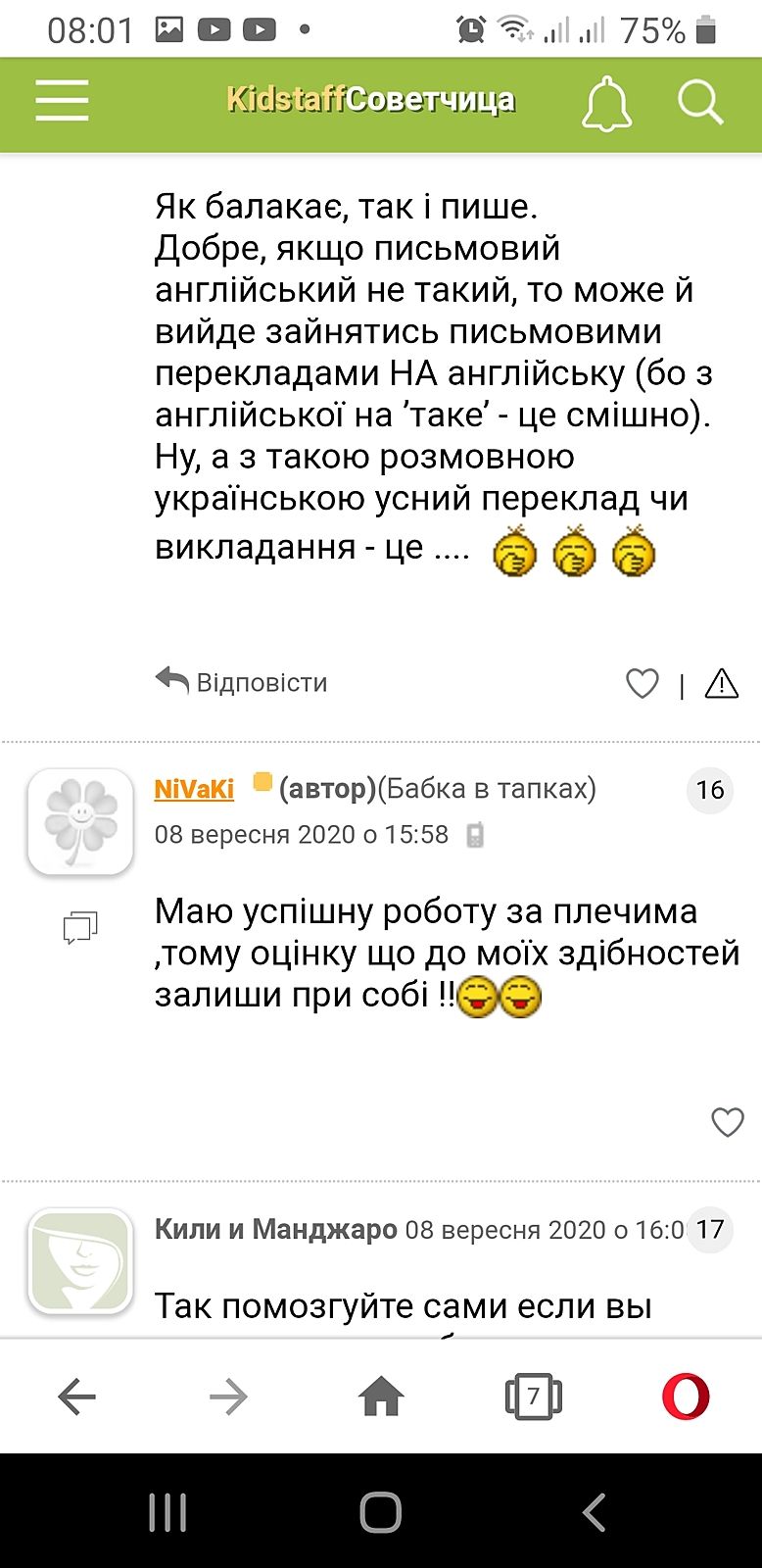Tap NiVaKi's clover avatar
Image resolution: width=762 pixels, height=1568 pixels.
click(x=80, y=821)
